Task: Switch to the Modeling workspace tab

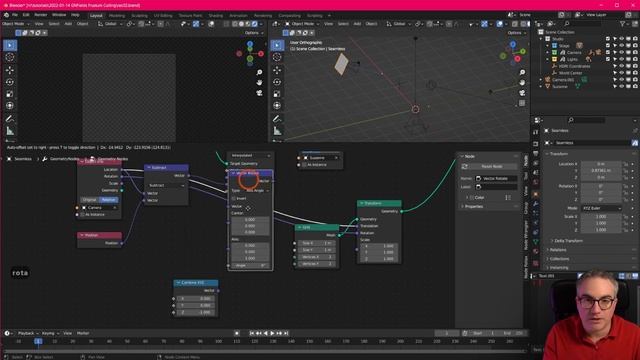Action: pyautogui.click(x=117, y=16)
